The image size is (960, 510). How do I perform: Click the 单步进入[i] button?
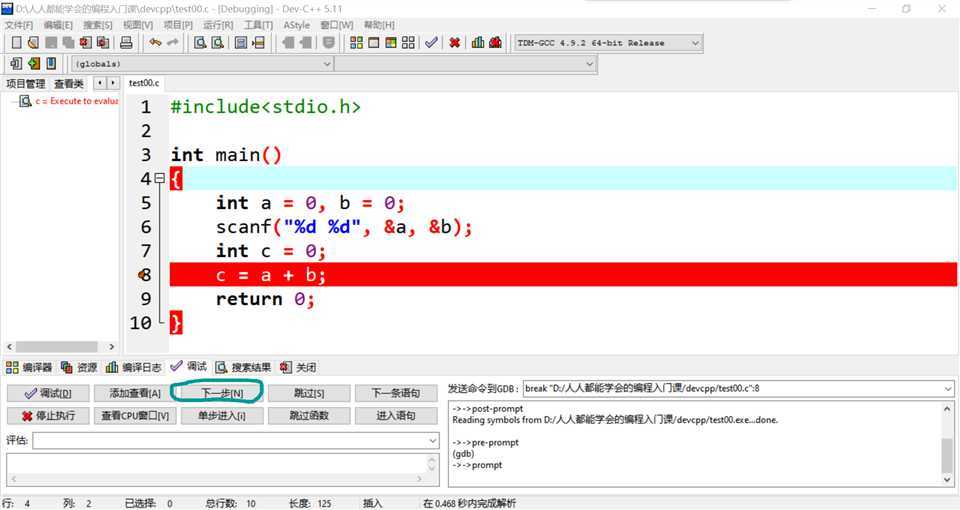[x=222, y=416]
